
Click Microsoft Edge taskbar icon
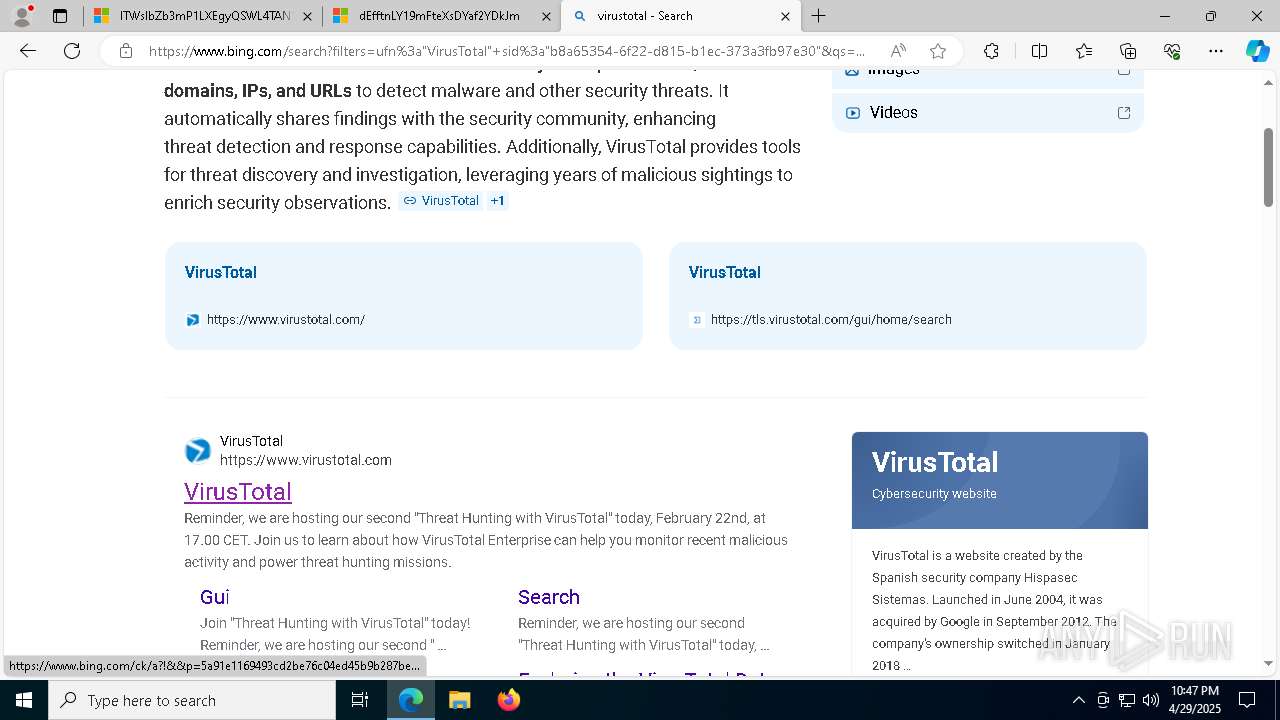pyautogui.click(x=411, y=700)
